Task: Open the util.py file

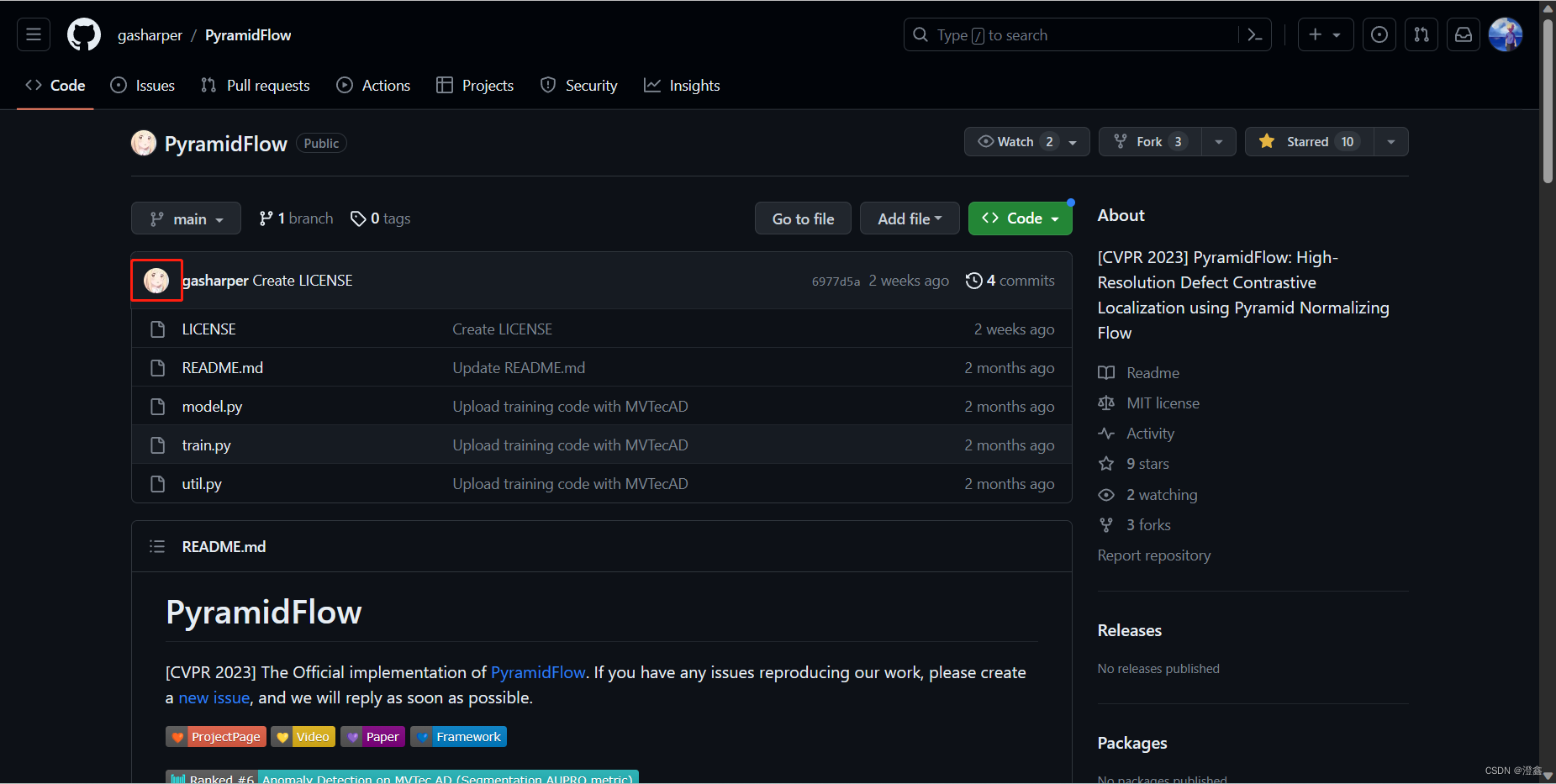Action: coord(202,484)
